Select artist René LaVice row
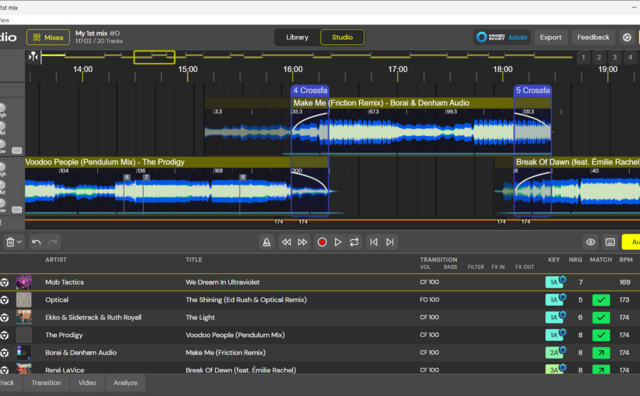Screen dimensions: 640x396 coord(64,370)
